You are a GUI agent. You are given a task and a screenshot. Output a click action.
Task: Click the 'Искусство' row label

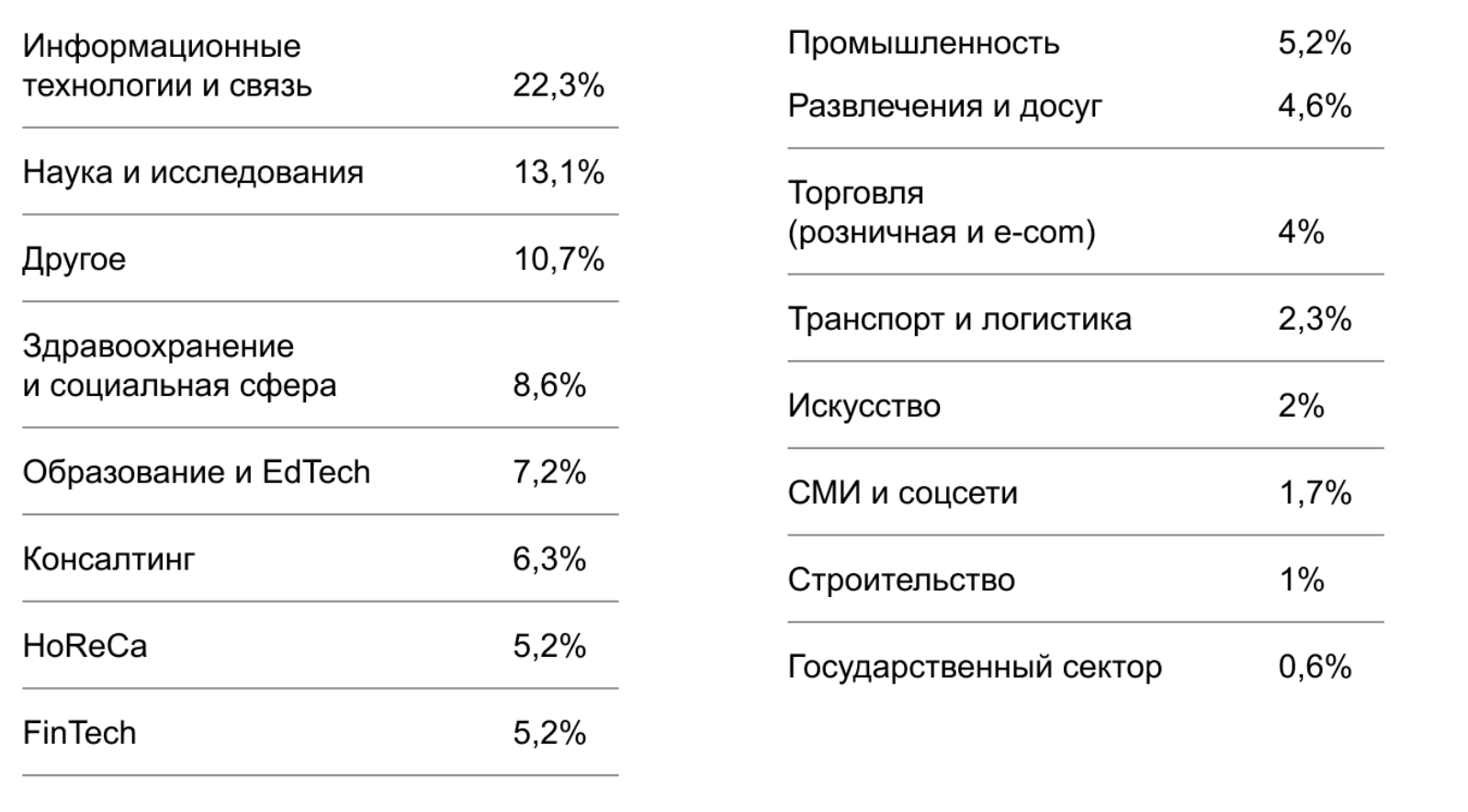pos(864,406)
